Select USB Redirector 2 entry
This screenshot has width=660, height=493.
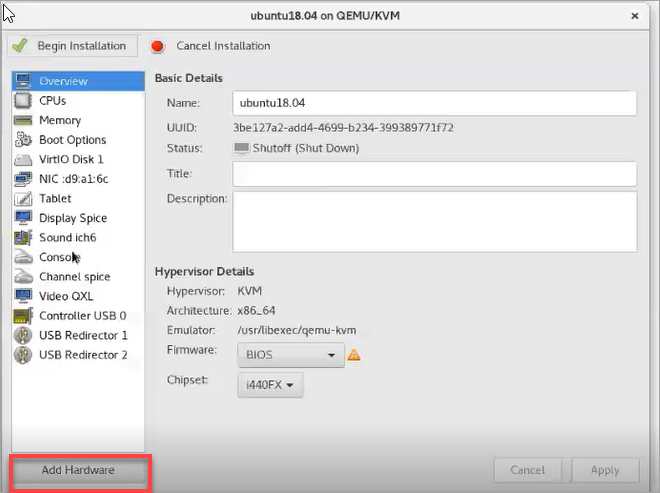[83, 355]
